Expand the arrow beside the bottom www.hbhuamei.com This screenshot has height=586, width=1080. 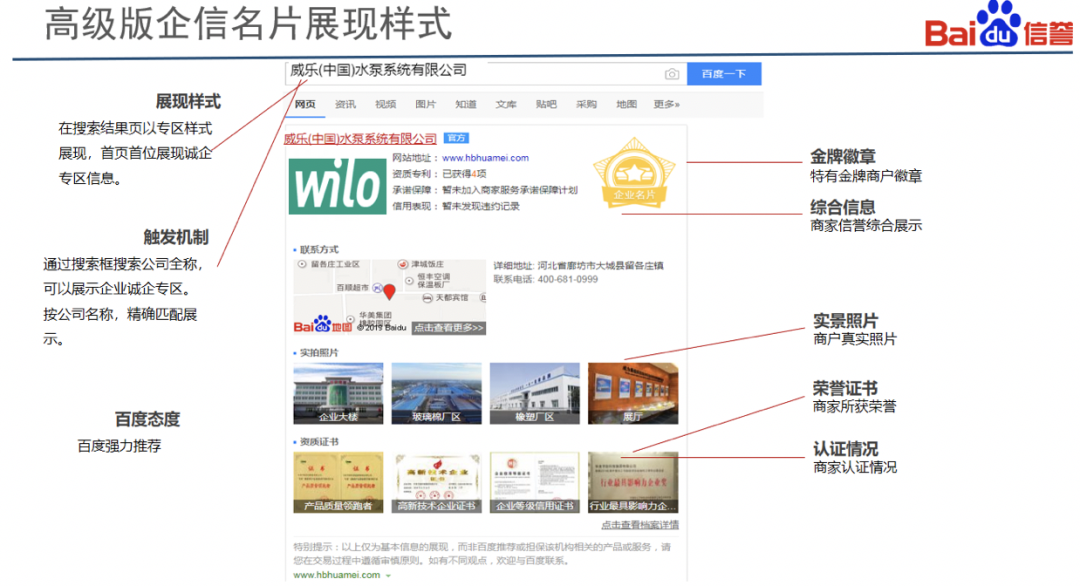coord(388,576)
